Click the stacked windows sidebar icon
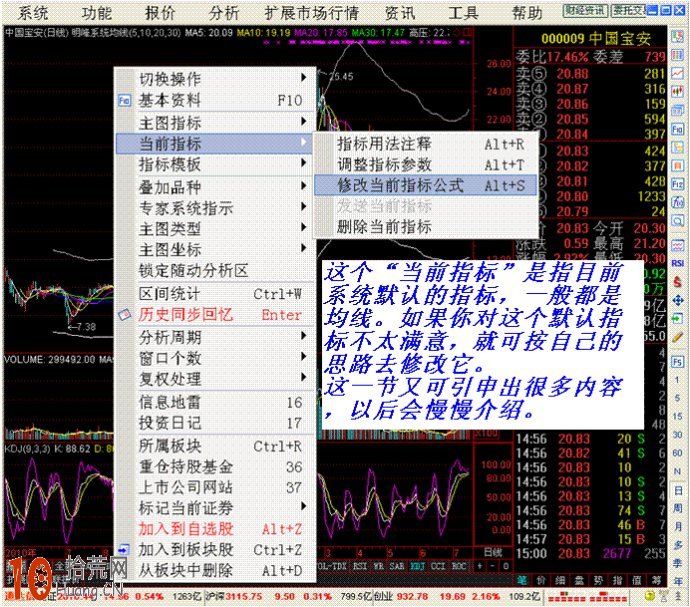The height and width of the screenshot is (607, 690). pos(677,110)
